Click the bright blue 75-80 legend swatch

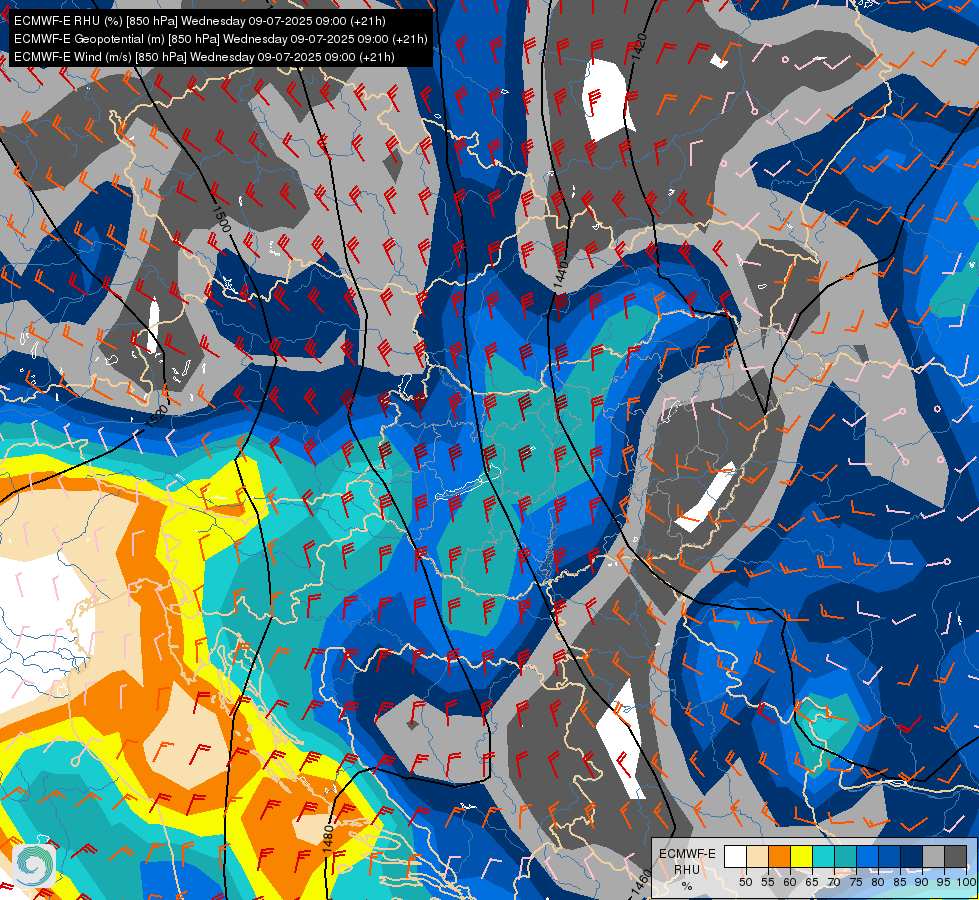point(868,857)
